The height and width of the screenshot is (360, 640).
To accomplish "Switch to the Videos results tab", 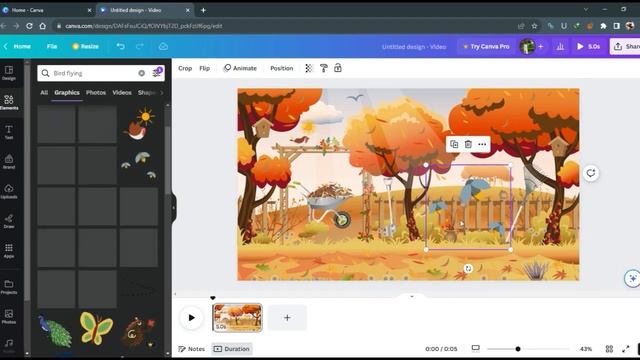I will pos(122,93).
